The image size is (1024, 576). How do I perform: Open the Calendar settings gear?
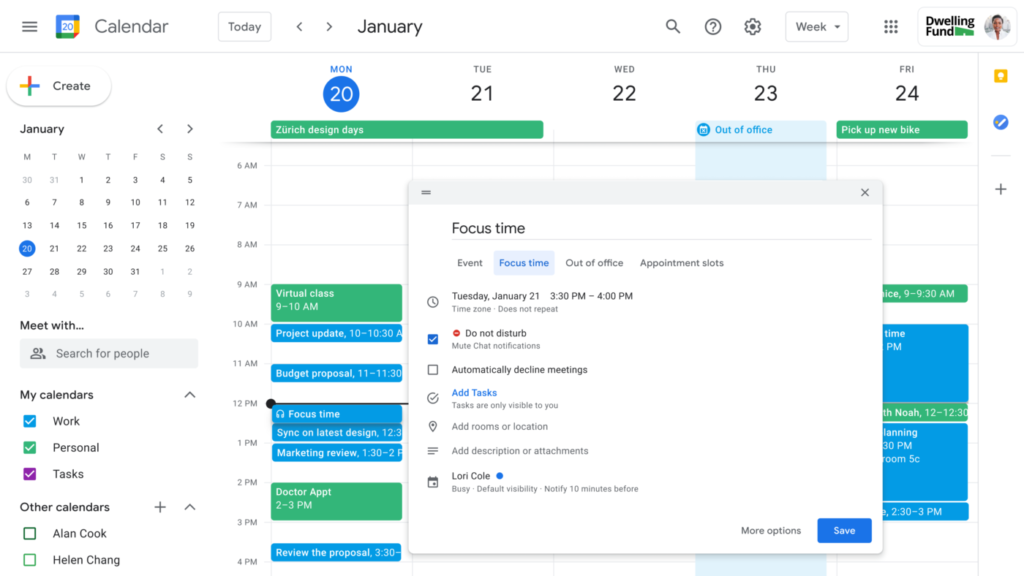pyautogui.click(x=752, y=26)
